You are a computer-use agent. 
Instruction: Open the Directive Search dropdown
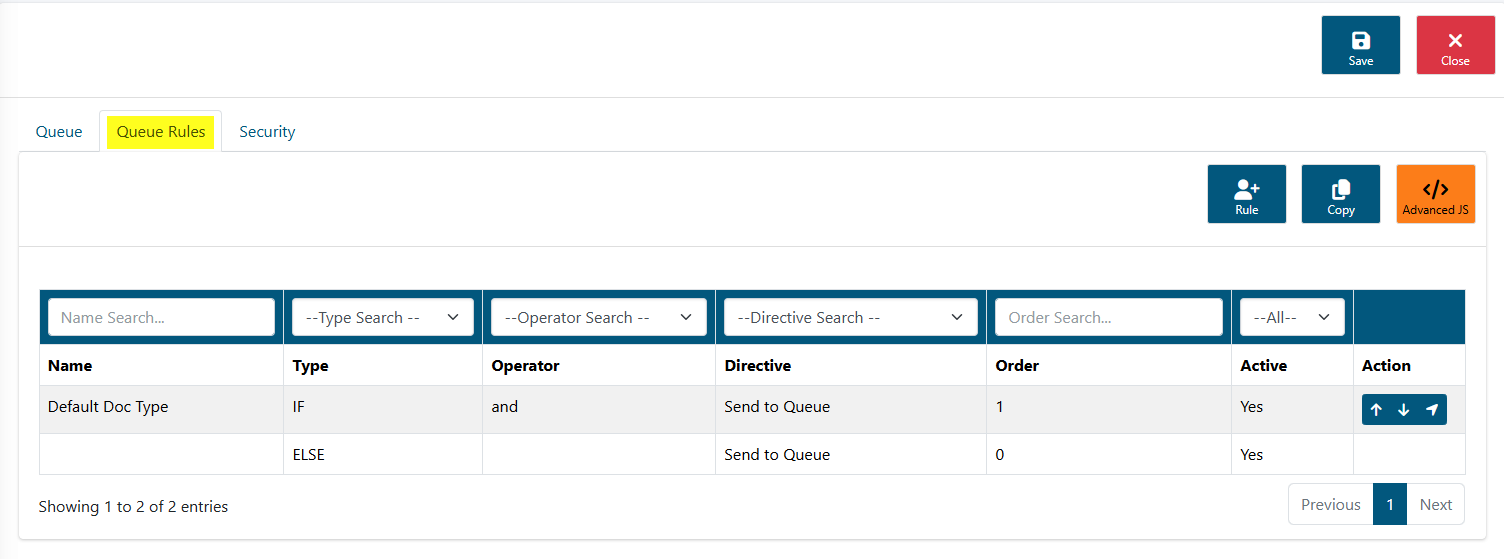(x=851, y=317)
